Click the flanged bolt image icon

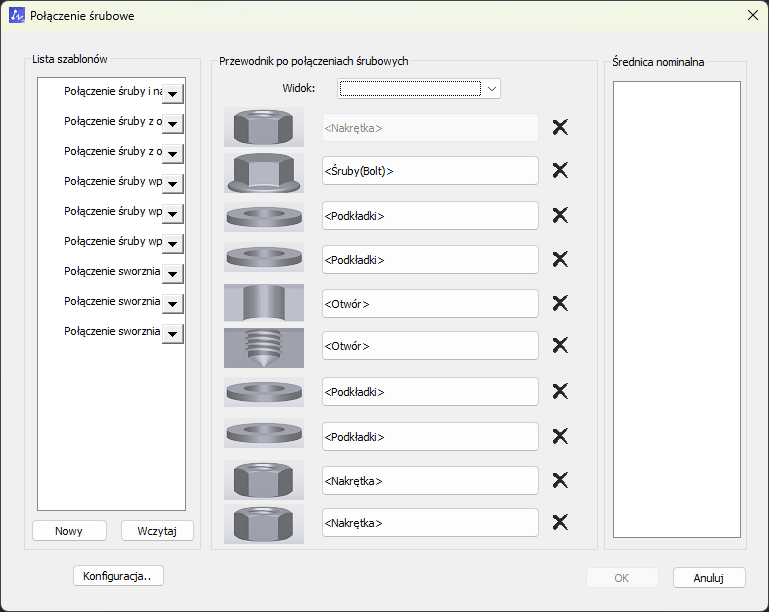[x=263, y=171]
